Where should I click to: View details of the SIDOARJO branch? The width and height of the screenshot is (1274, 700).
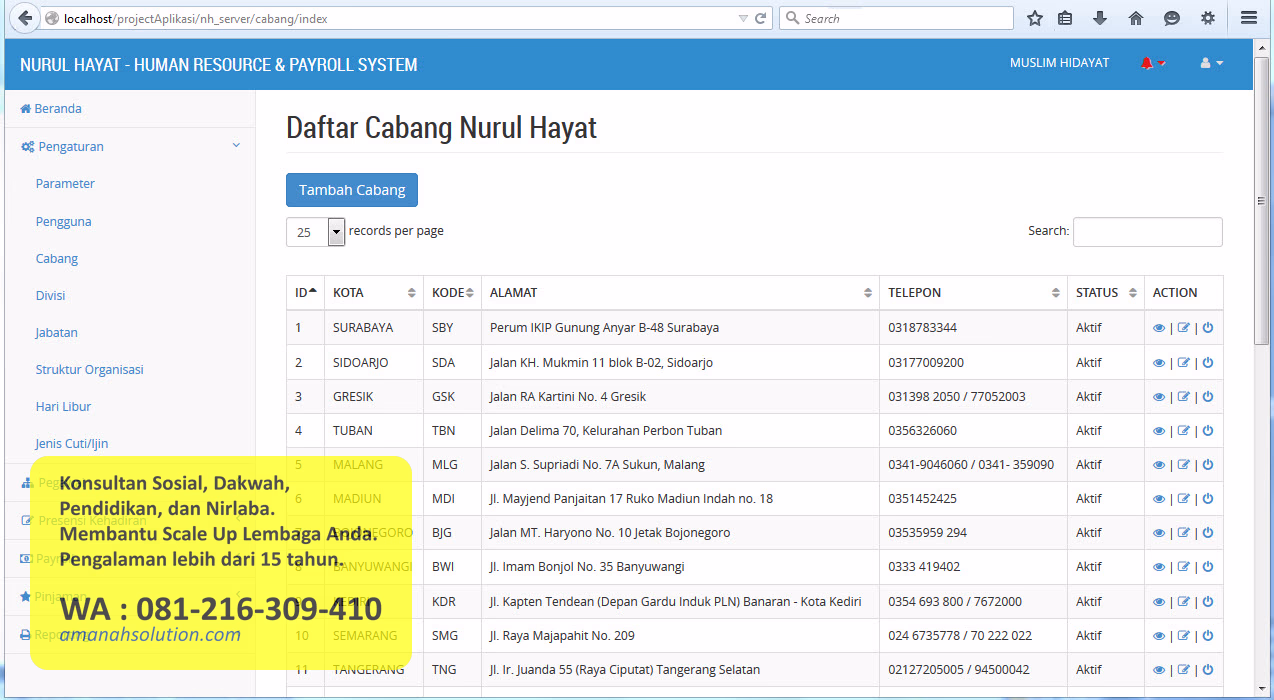click(1159, 363)
